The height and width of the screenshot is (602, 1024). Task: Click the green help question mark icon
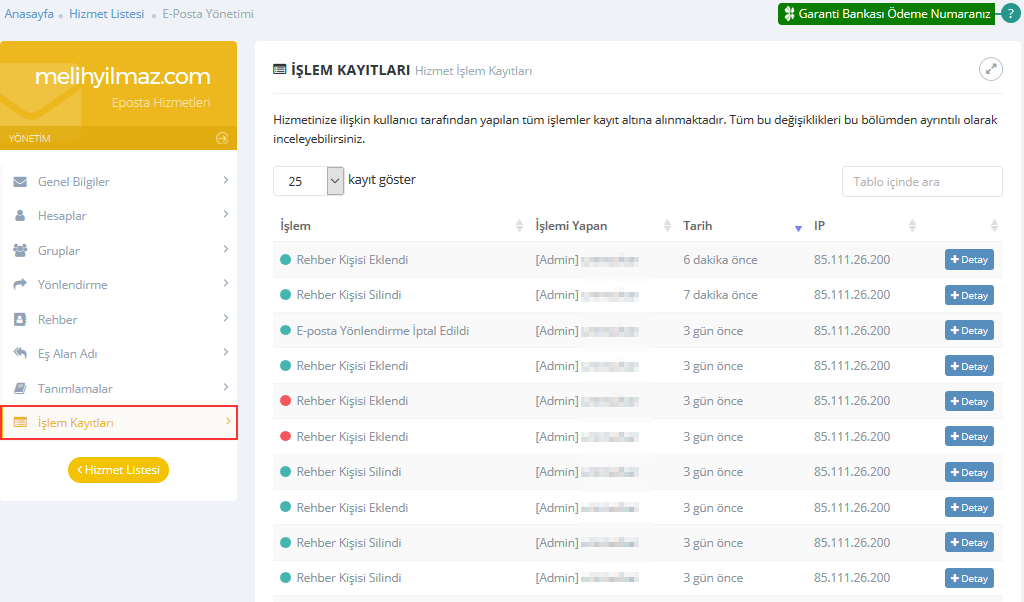click(x=1010, y=14)
